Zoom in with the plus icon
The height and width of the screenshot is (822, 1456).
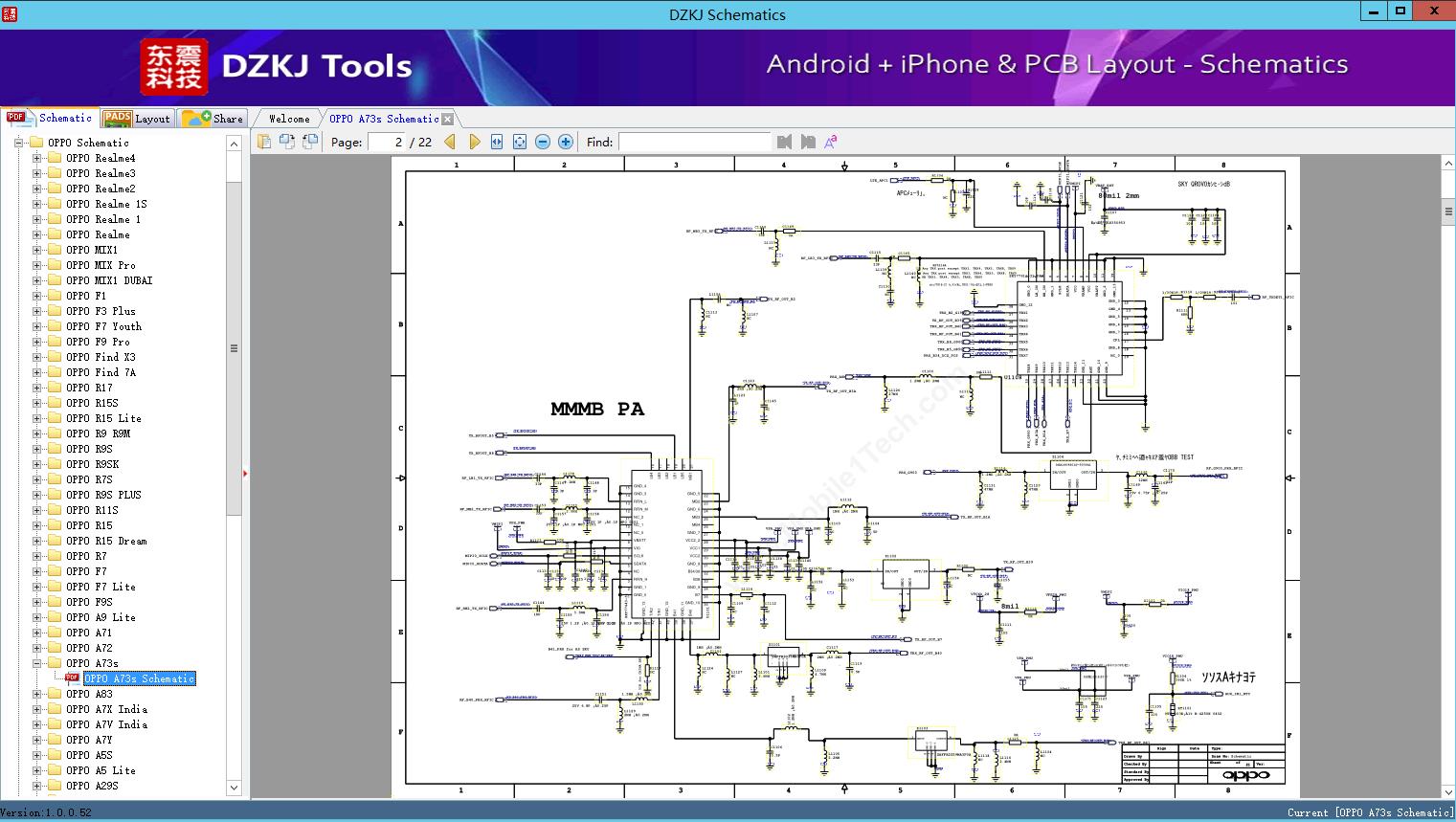pyautogui.click(x=566, y=142)
